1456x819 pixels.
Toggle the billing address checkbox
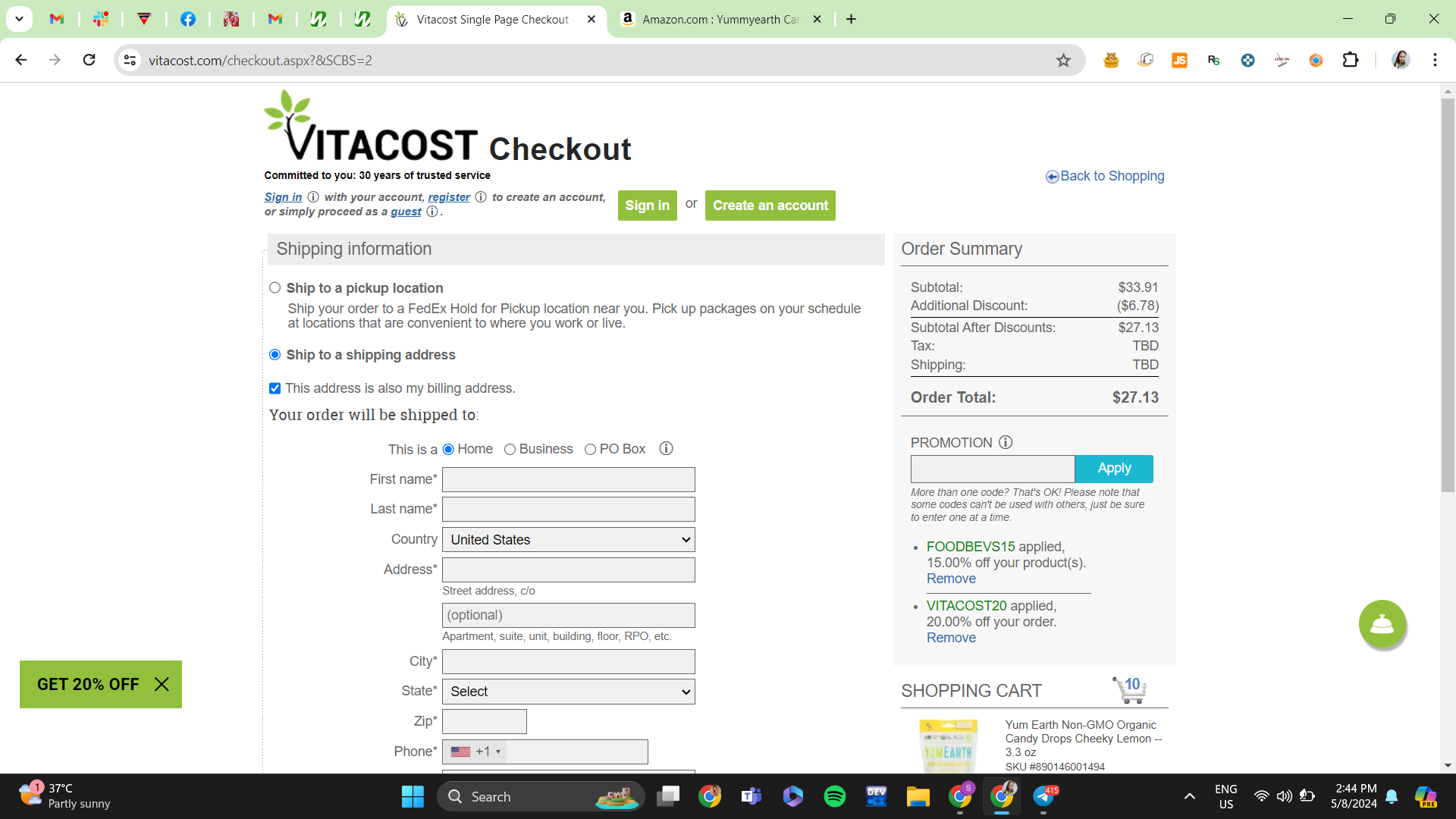275,388
